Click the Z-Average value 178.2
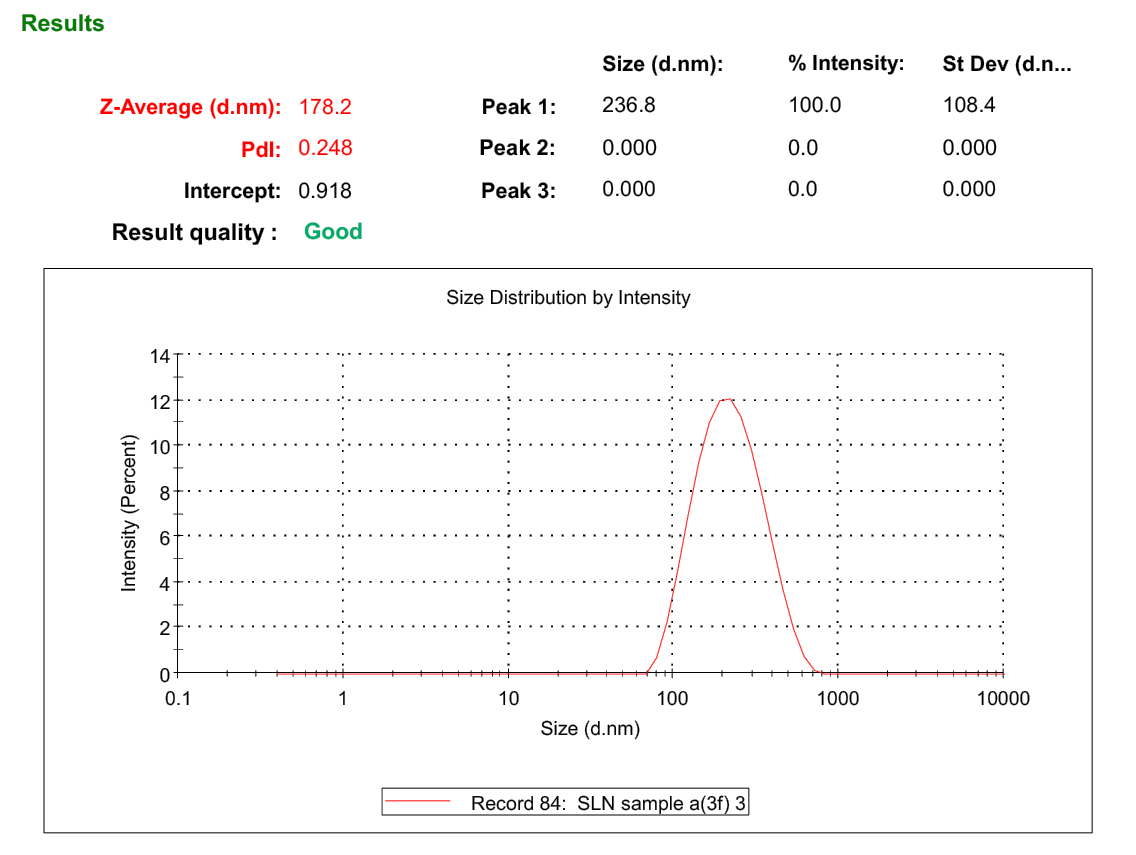The height and width of the screenshot is (855, 1136). point(325,107)
